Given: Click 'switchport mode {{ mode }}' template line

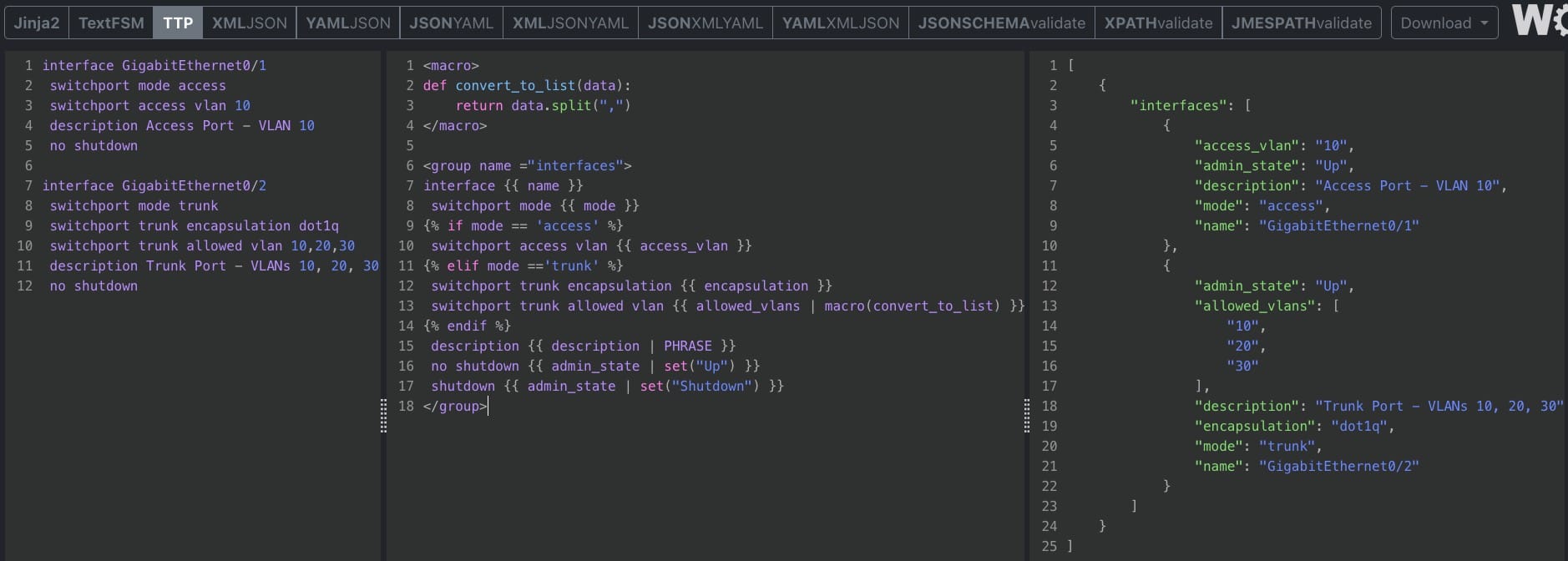Looking at the screenshot, I should [x=535, y=205].
